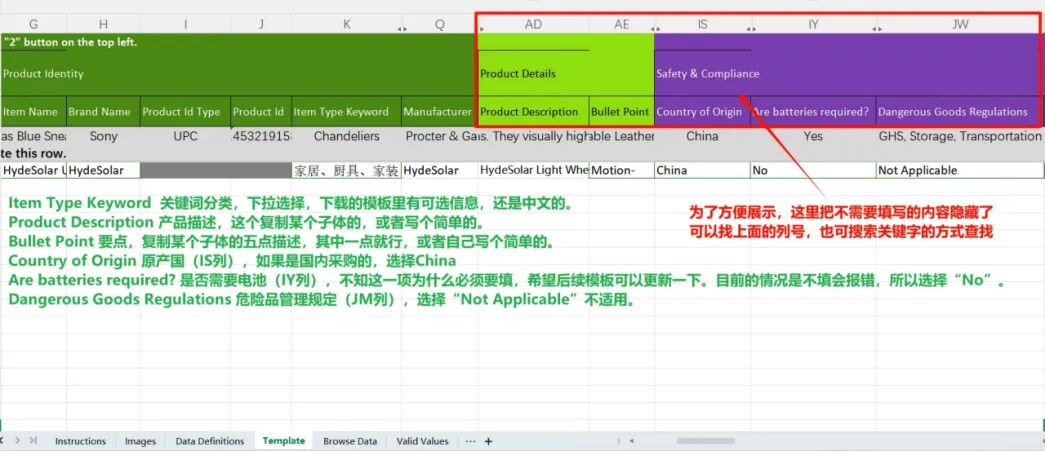Add a new sheet with plus icon
The image size is (1045, 452).
coord(488,441)
